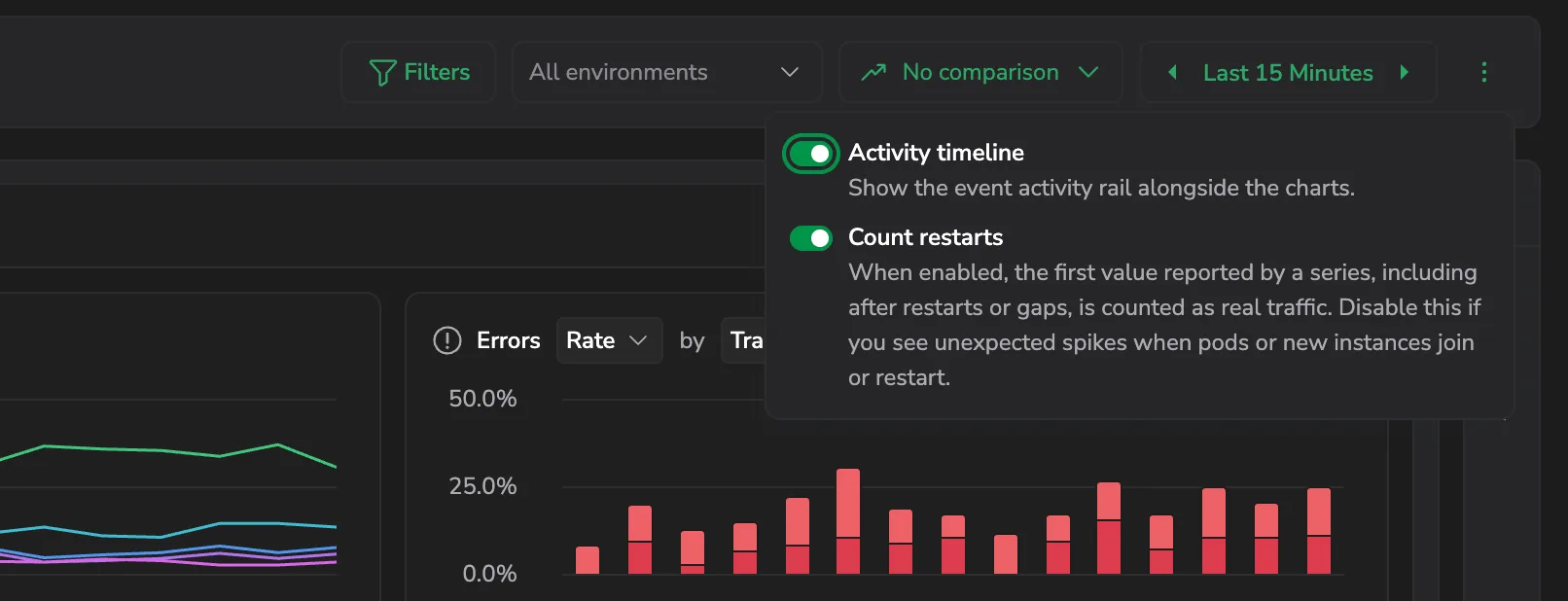Open the No comparison dropdown
Image resolution: width=1568 pixels, height=601 pixels.
pos(980,72)
